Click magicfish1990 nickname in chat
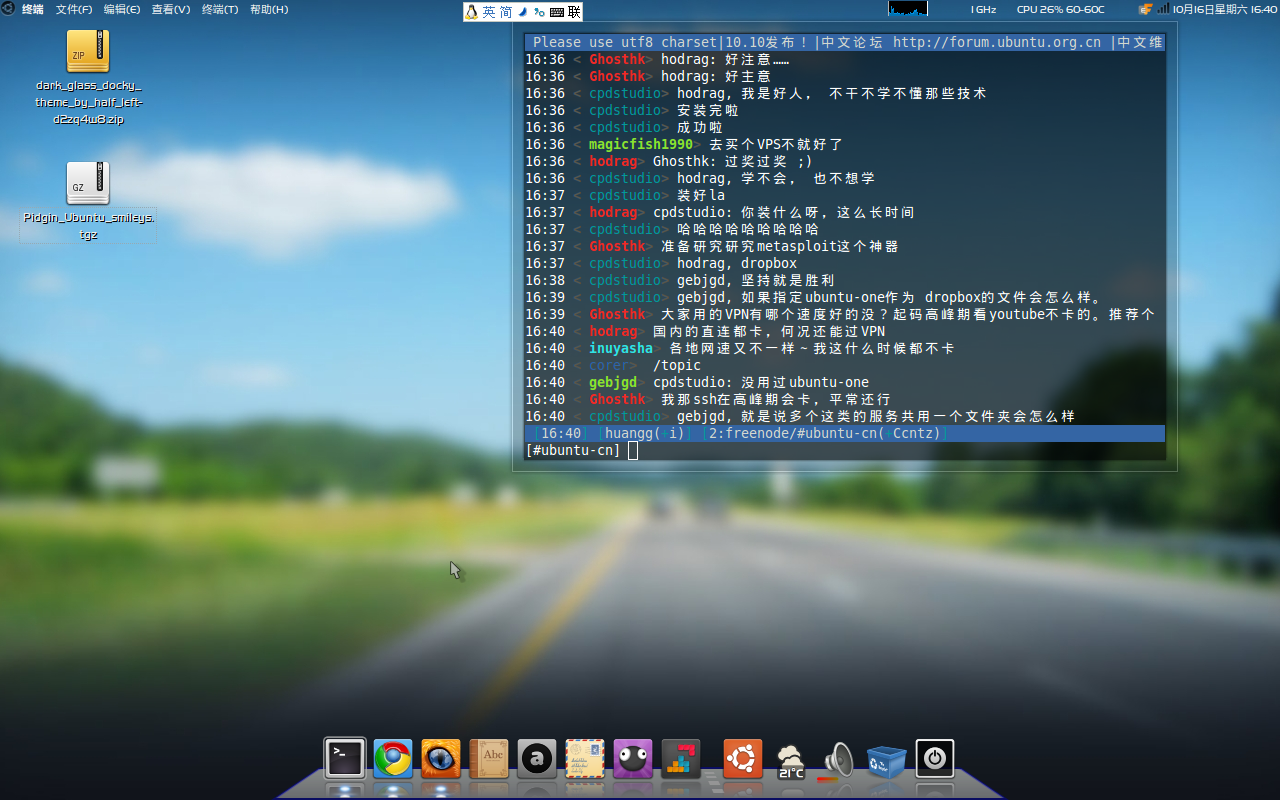 coord(640,144)
